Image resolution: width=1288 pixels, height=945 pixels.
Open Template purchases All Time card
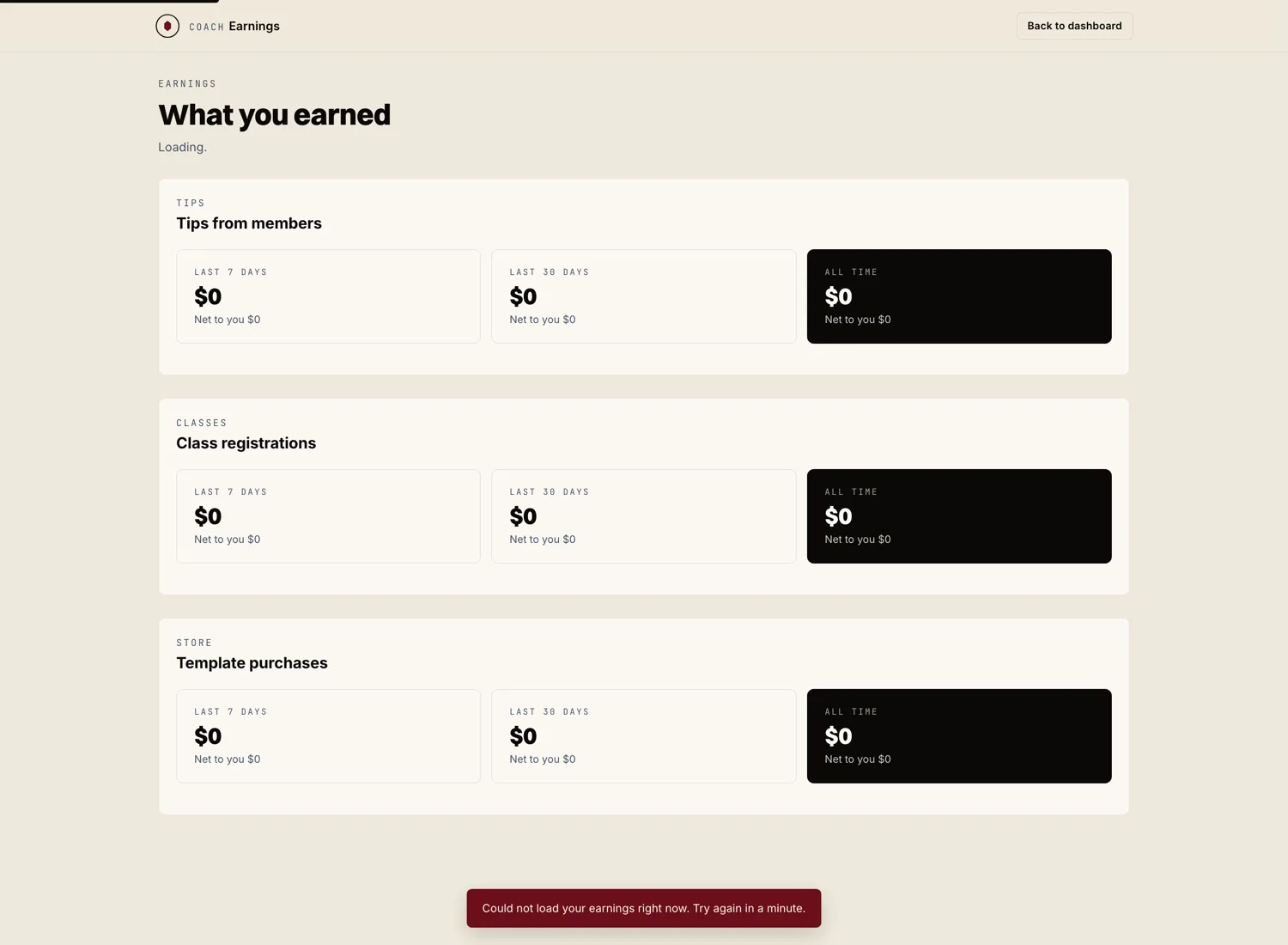(x=959, y=736)
